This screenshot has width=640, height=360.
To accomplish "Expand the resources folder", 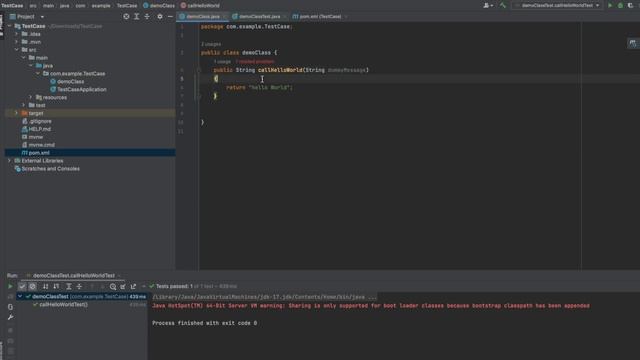I will [x=31, y=97].
